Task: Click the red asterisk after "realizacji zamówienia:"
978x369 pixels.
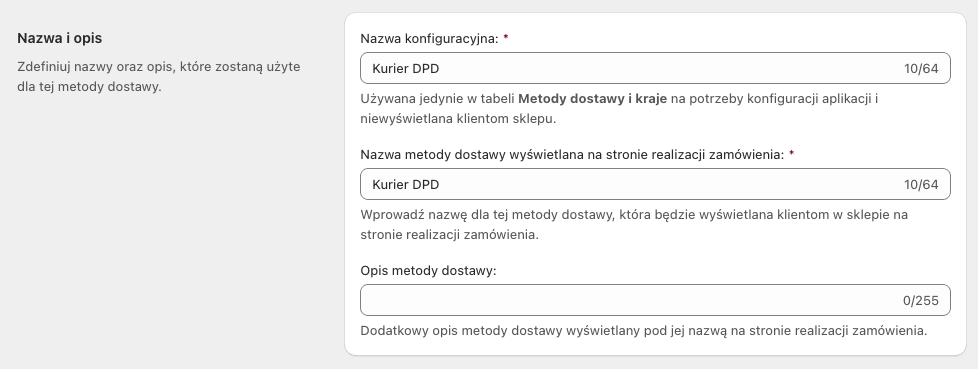Action: tap(792, 154)
